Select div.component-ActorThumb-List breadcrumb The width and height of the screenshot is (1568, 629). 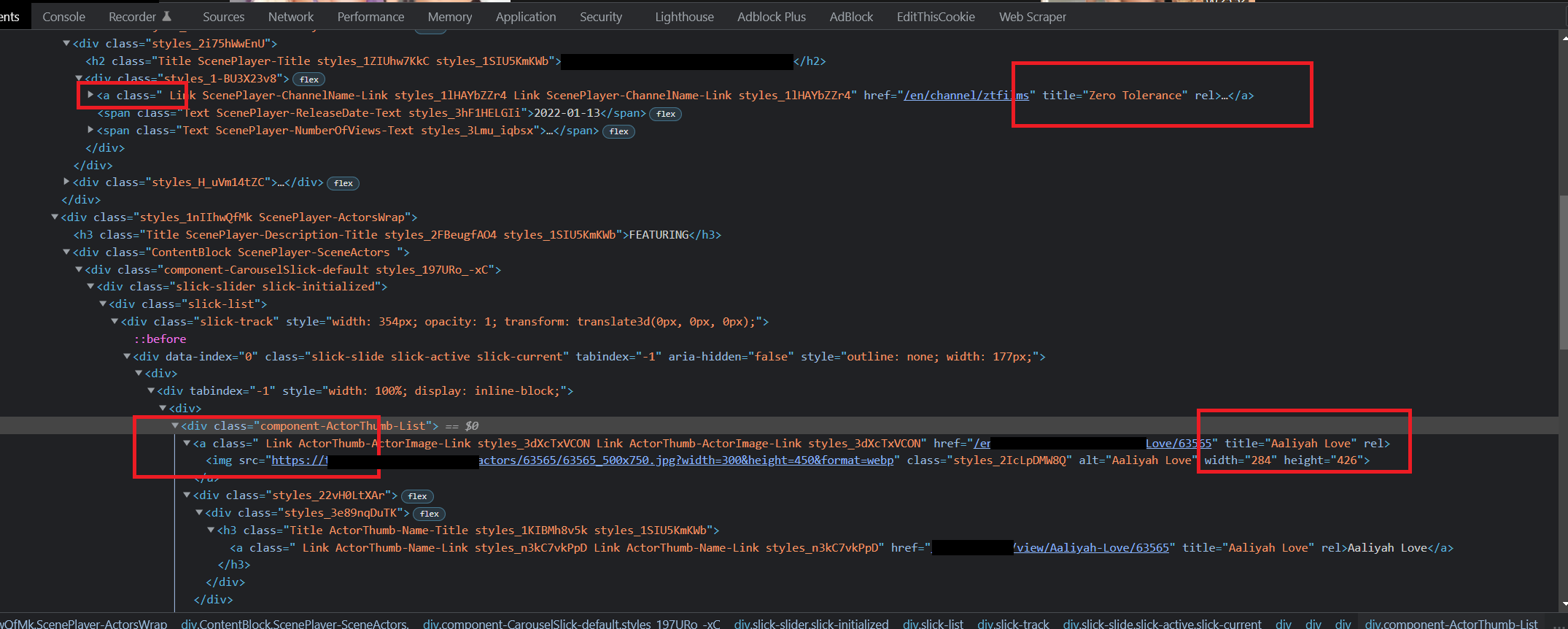tap(1451, 624)
